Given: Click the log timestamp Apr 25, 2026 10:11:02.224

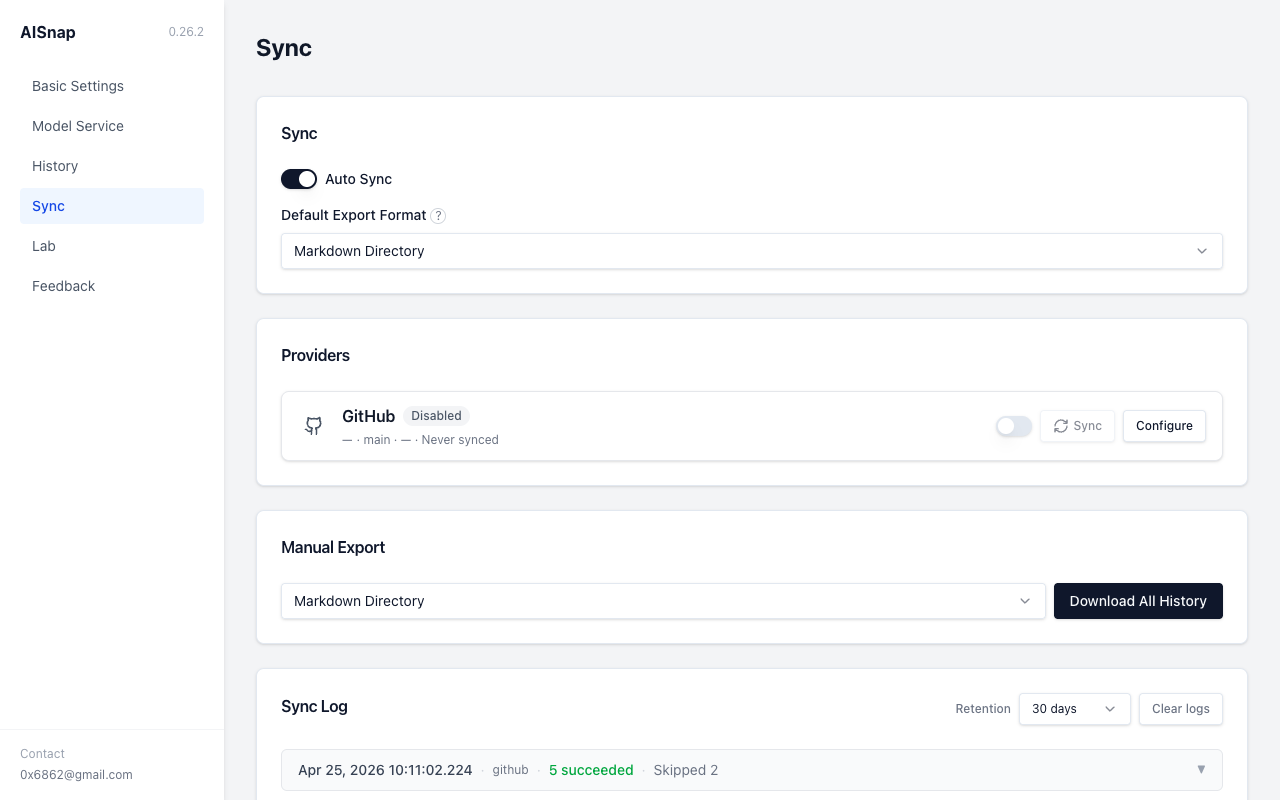Looking at the screenshot, I should (x=385, y=770).
